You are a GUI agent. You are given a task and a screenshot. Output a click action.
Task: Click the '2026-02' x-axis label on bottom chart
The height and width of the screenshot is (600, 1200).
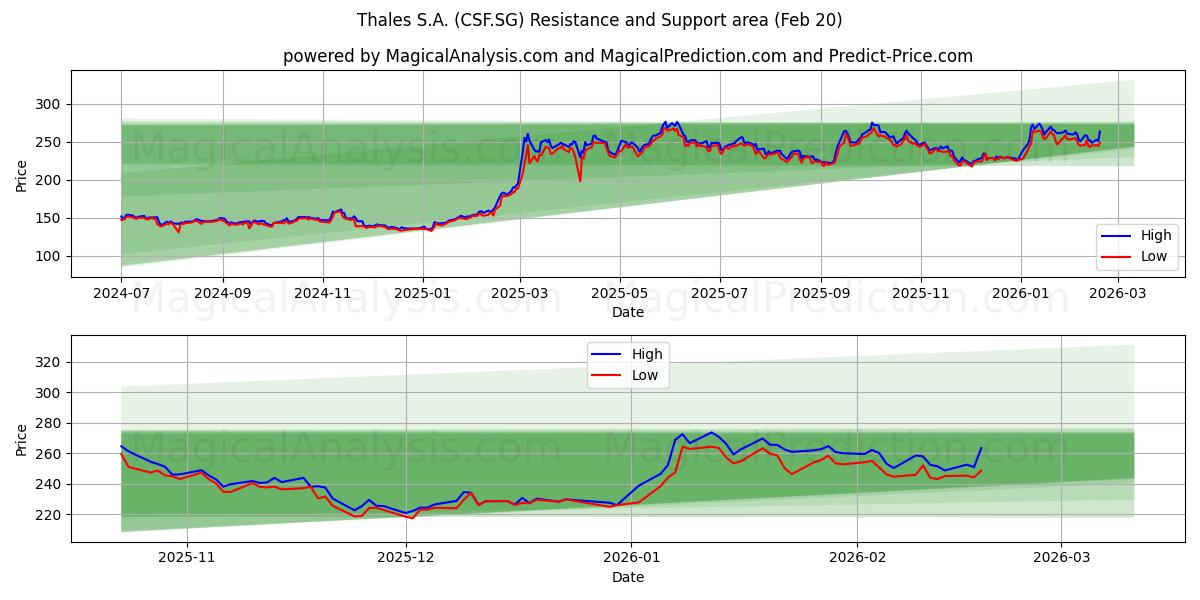coord(859,558)
